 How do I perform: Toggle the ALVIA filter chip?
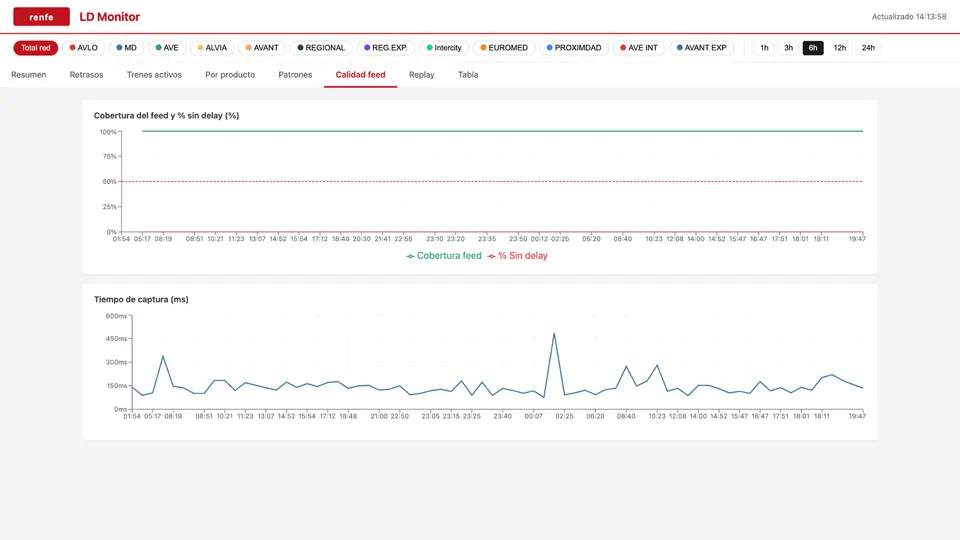click(212, 48)
